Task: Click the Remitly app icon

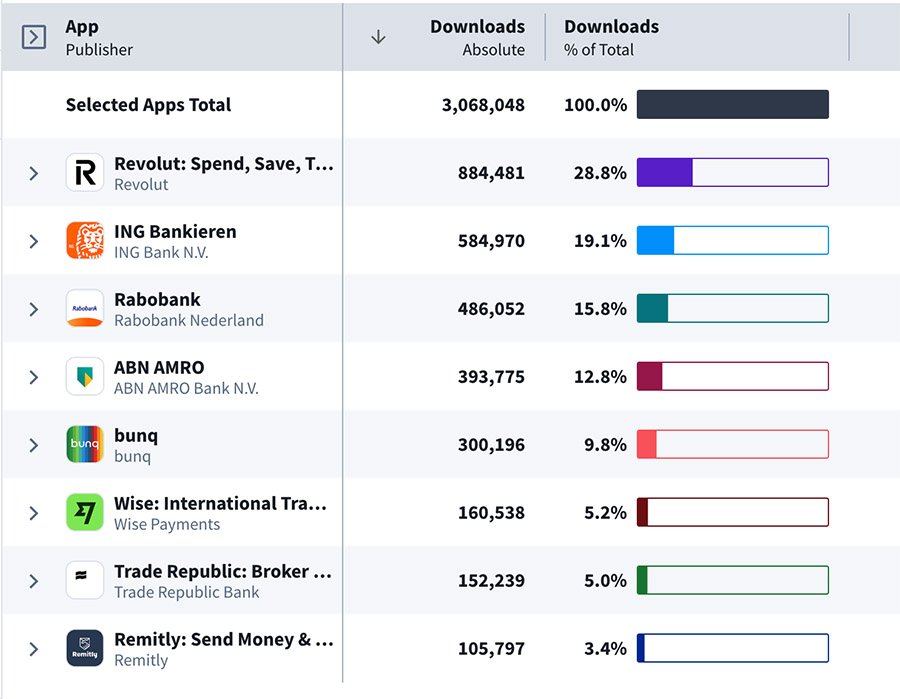Action: click(85, 649)
